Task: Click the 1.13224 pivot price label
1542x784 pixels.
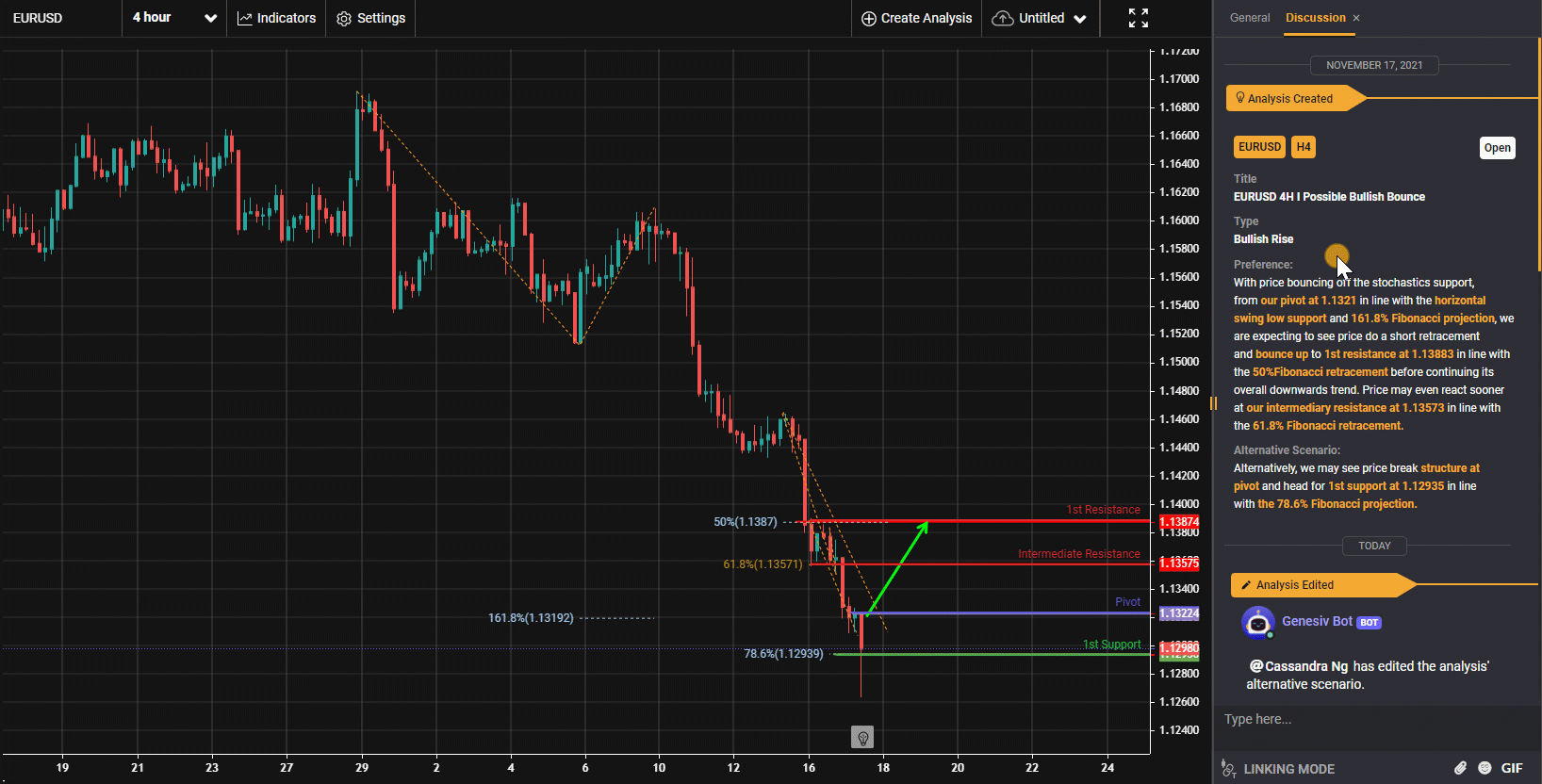Action: tap(1178, 613)
